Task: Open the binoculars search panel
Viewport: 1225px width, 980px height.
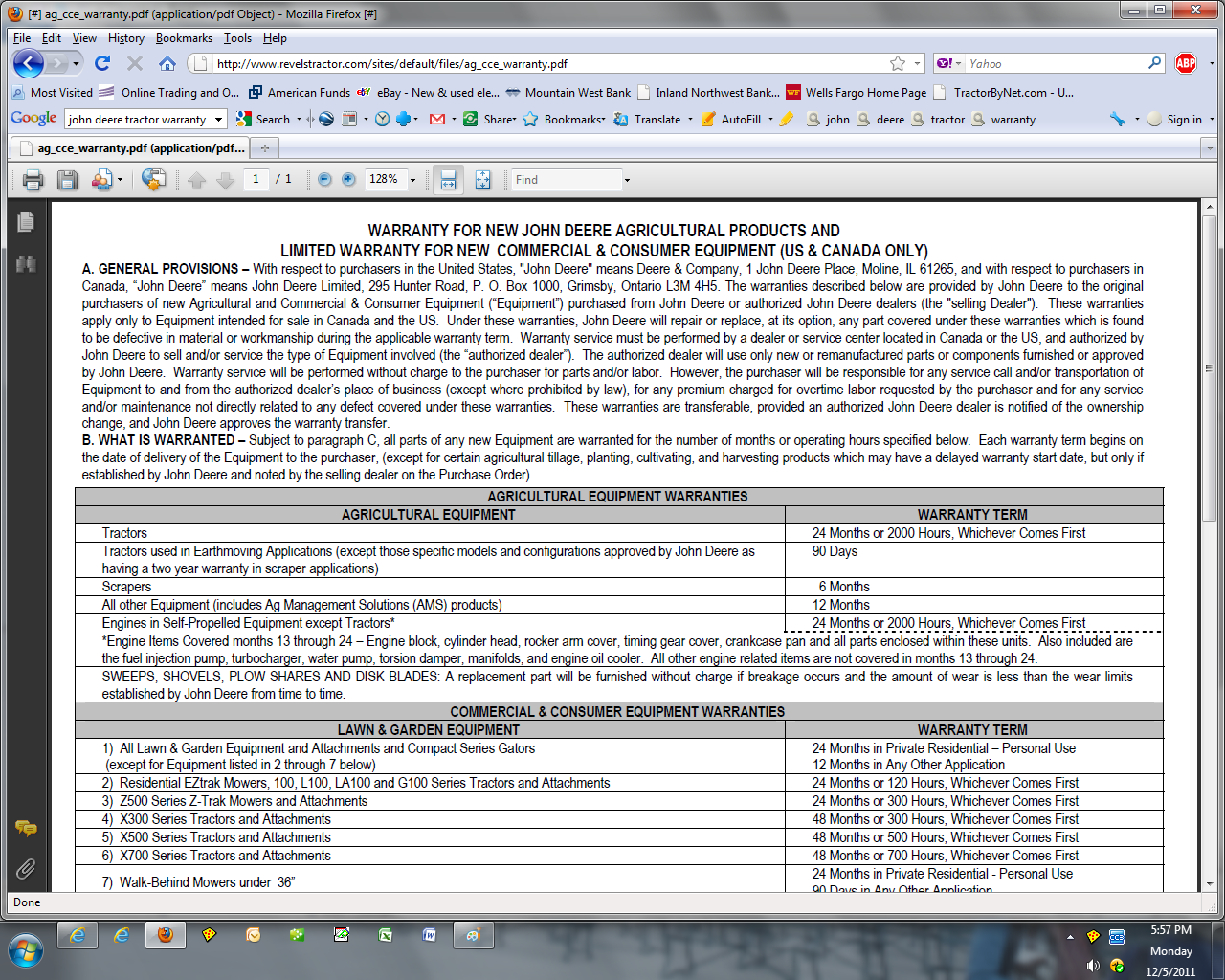Action: pos(26,264)
